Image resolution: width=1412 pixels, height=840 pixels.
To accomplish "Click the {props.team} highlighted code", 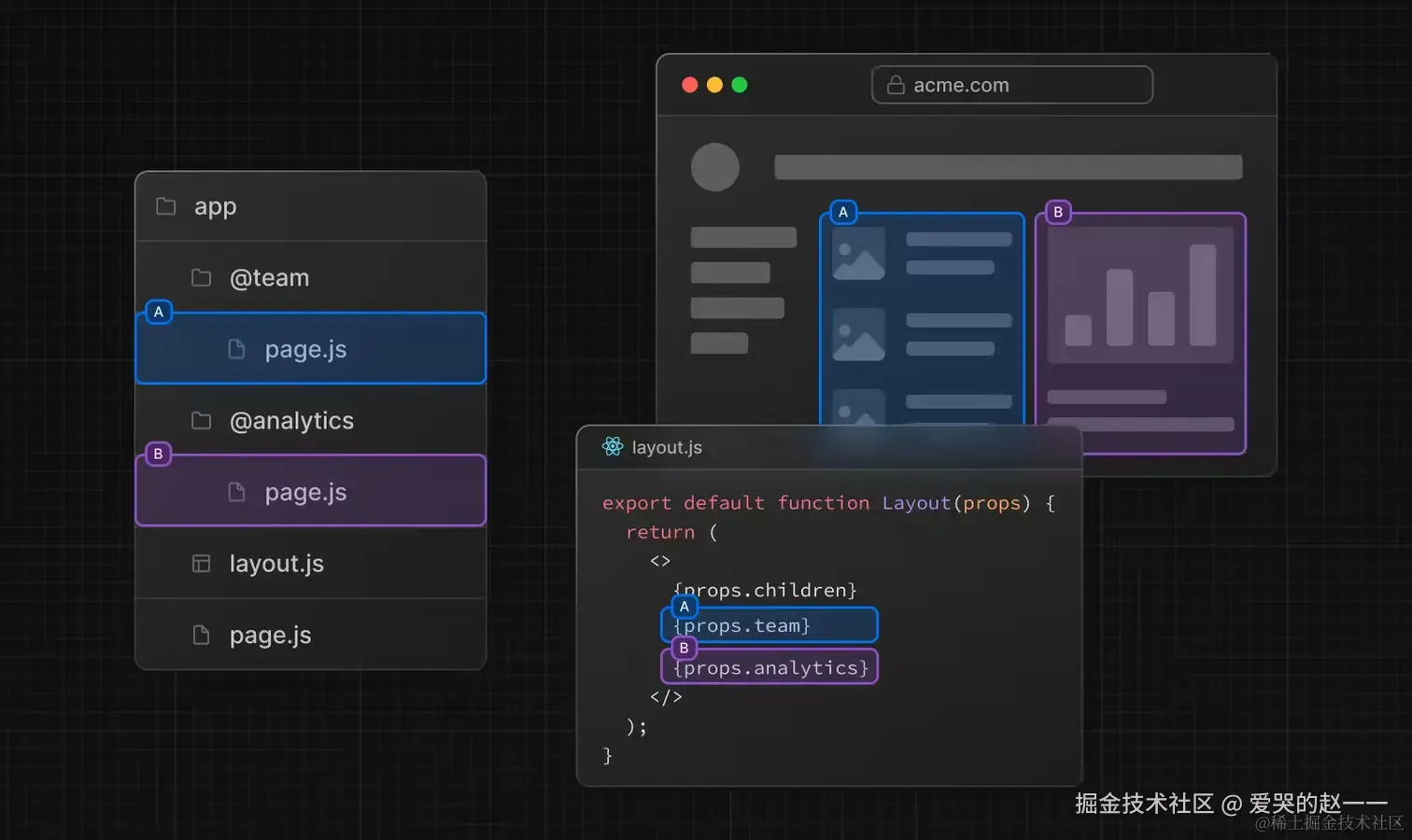I will click(770, 625).
